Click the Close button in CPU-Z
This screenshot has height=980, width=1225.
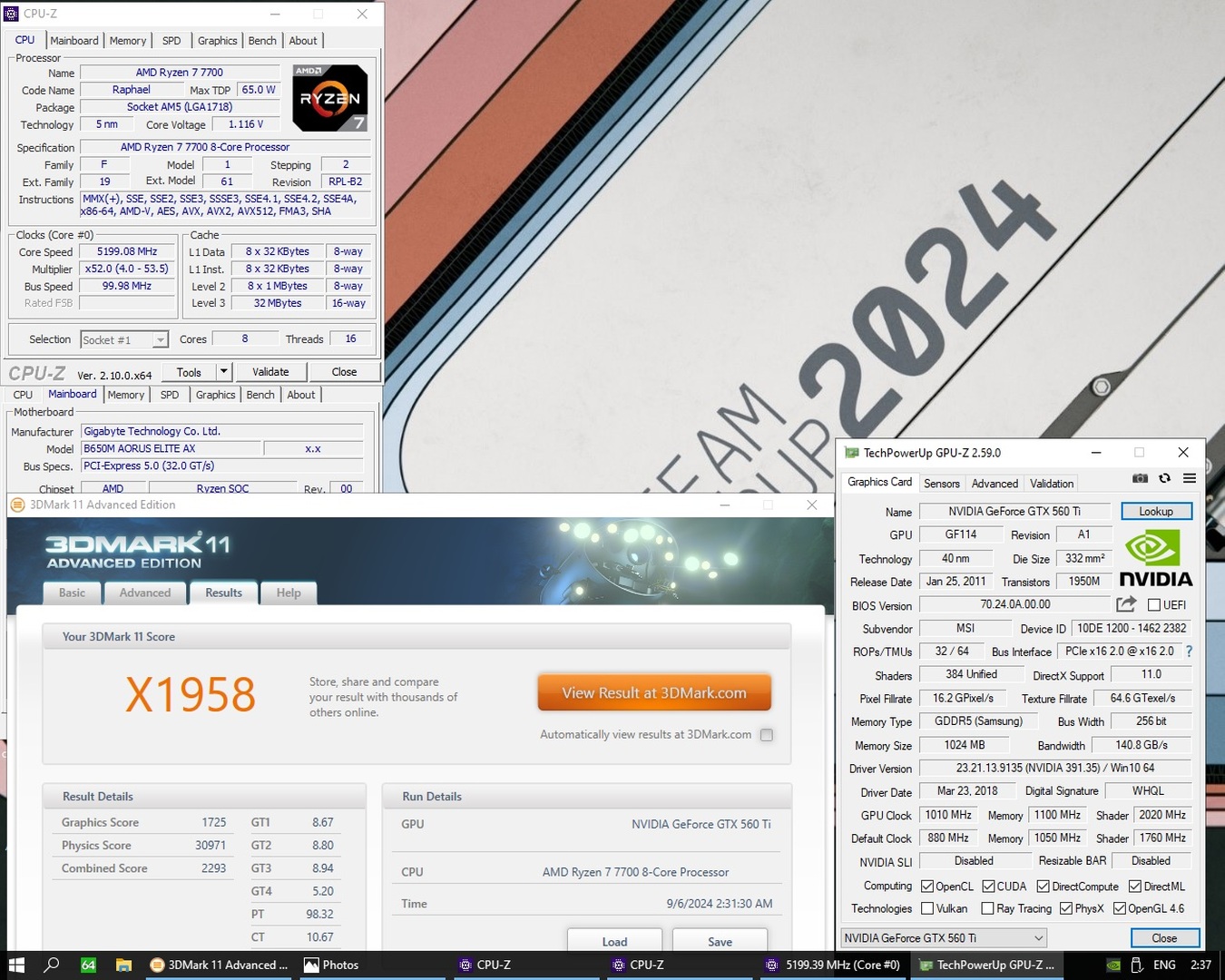pos(344,372)
